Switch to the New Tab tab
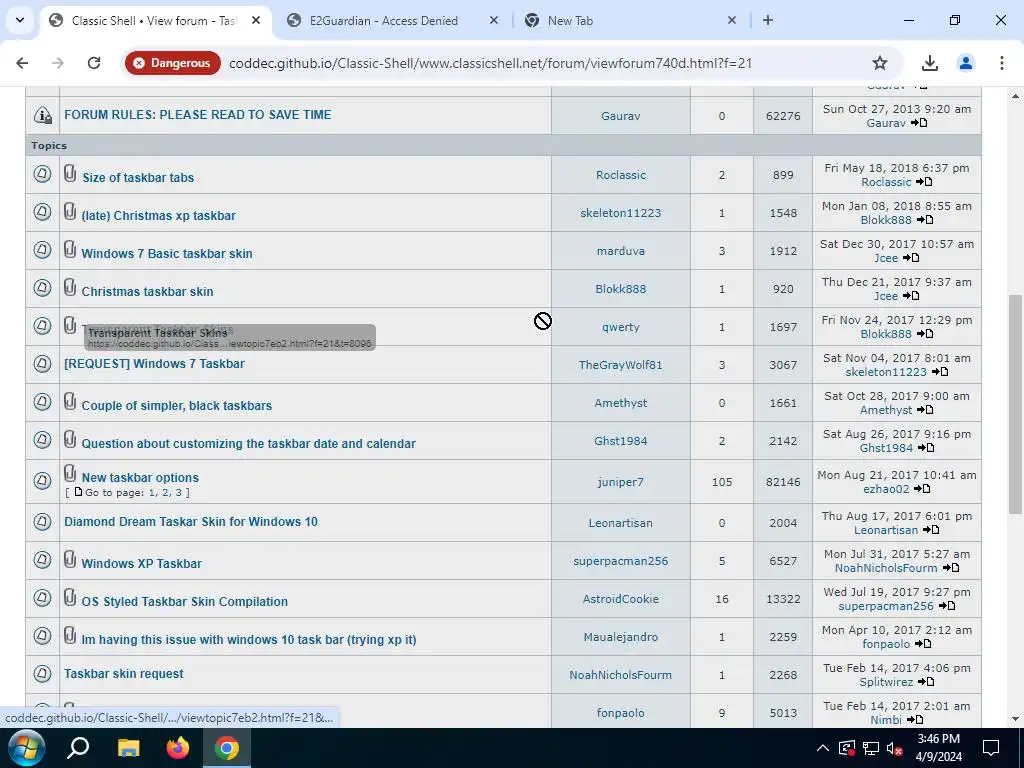This screenshot has width=1024, height=768. [x=570, y=20]
